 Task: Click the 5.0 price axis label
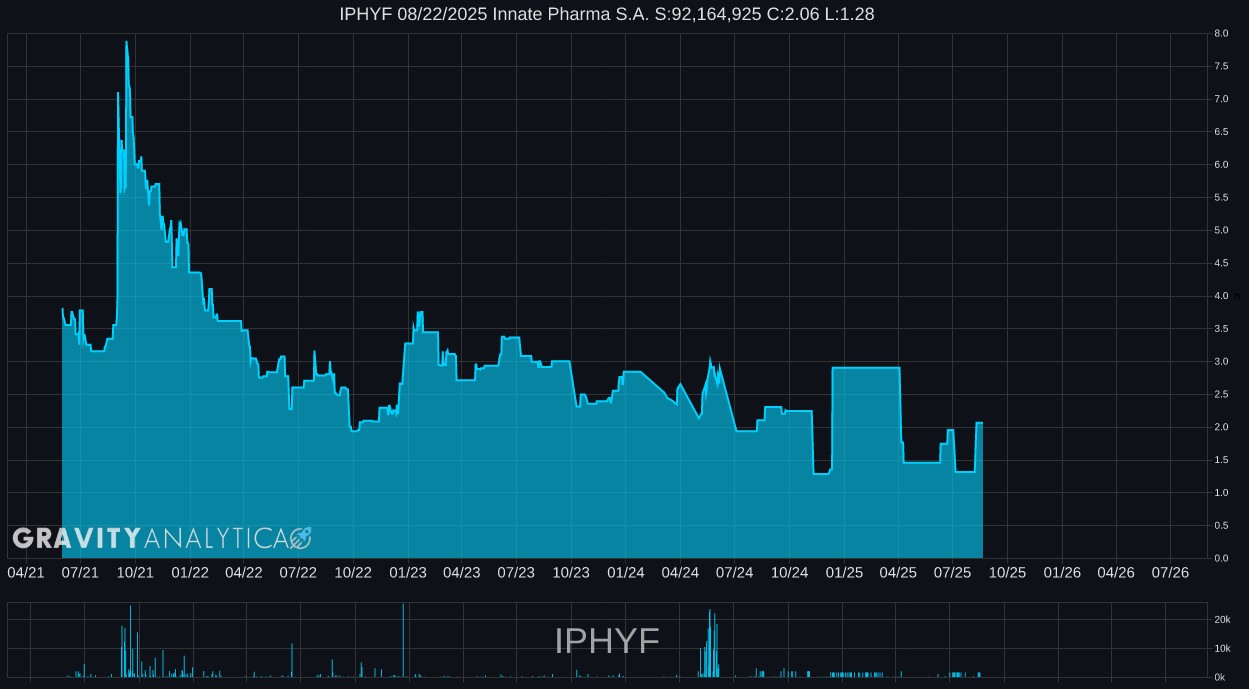(1221, 230)
